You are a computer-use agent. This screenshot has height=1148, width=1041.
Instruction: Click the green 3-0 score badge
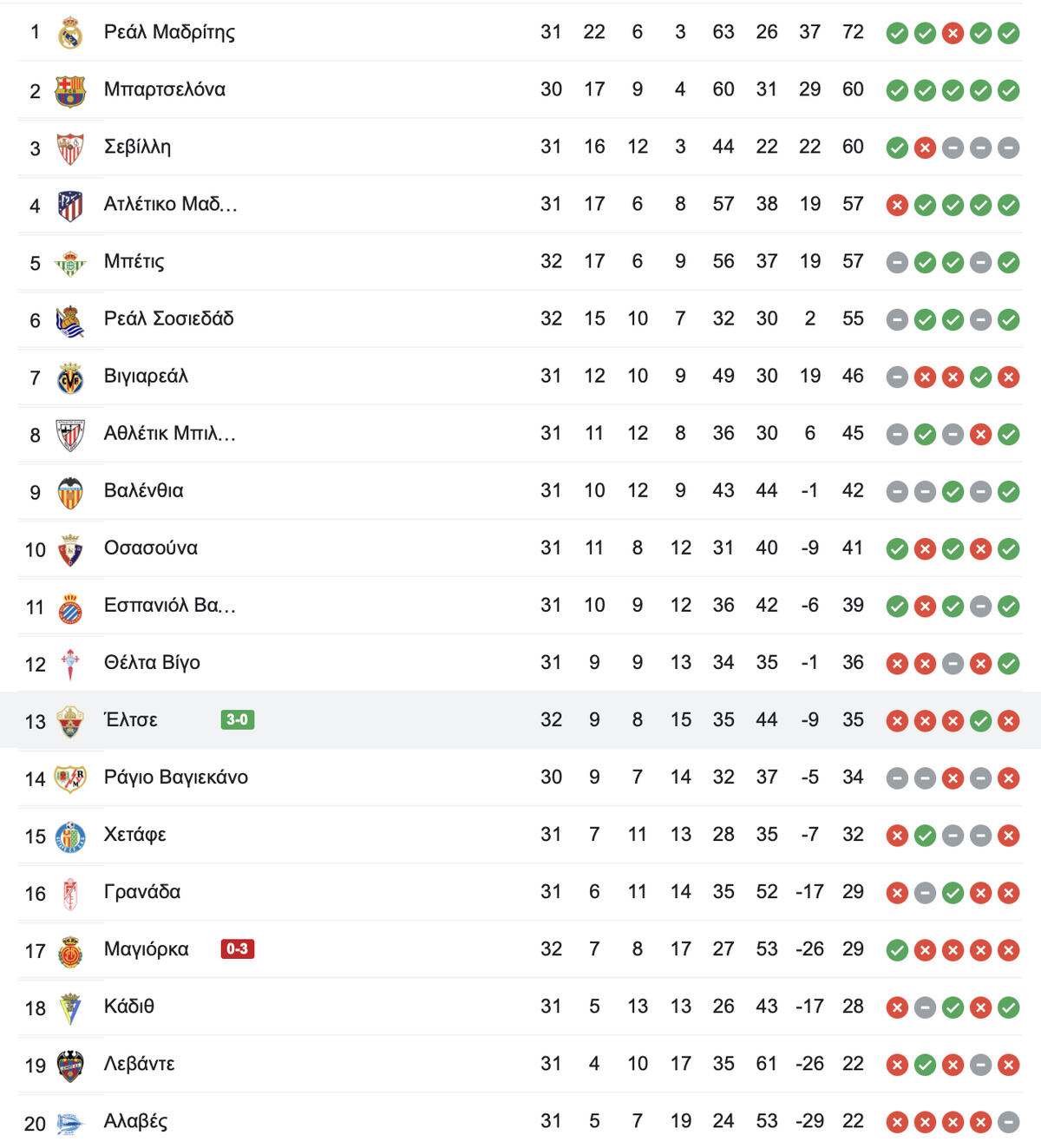238,719
